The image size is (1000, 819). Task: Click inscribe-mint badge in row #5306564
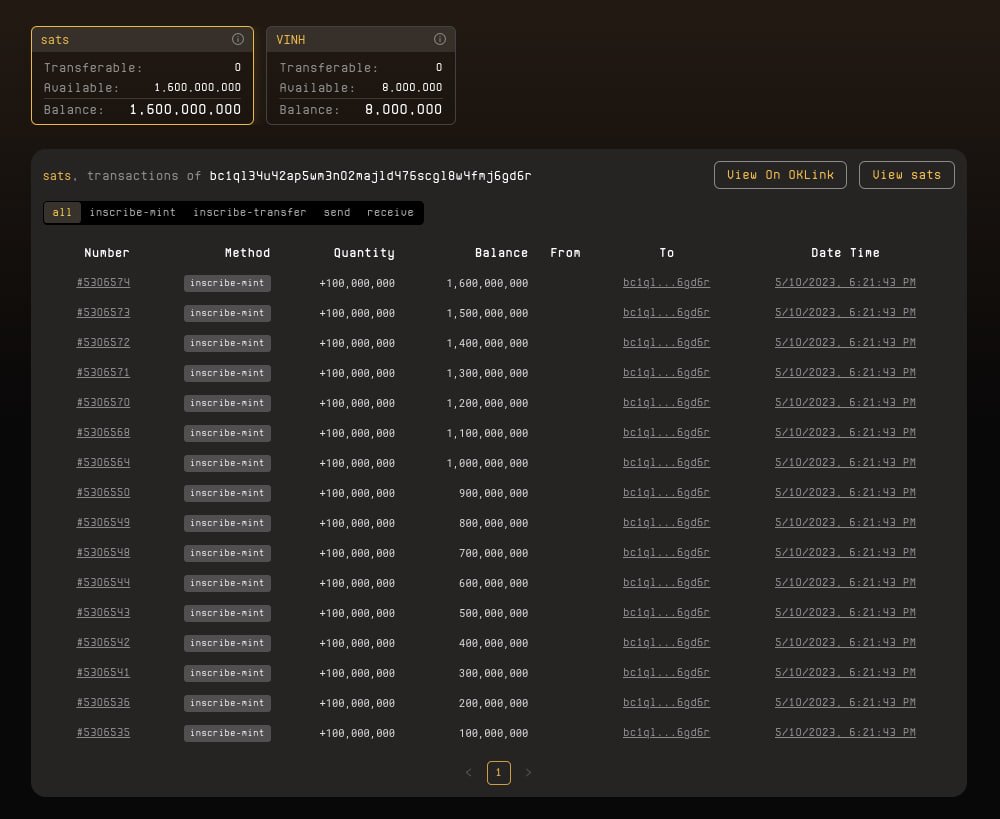pos(227,463)
